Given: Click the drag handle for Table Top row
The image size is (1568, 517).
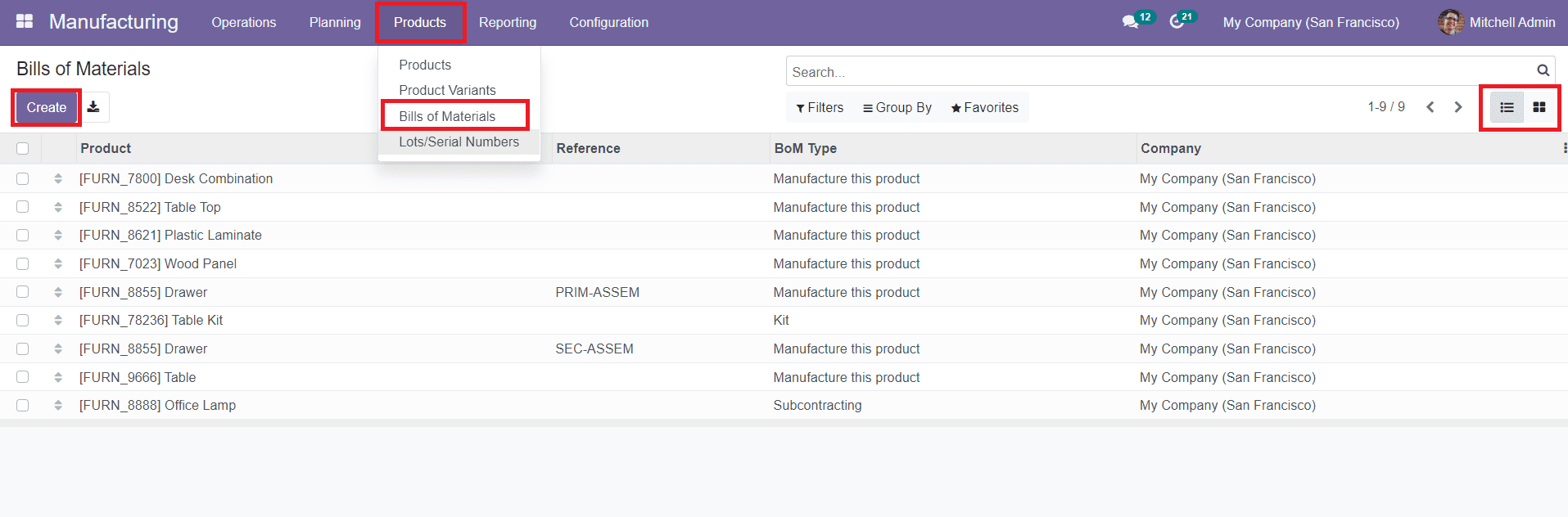Looking at the screenshot, I should coord(58,207).
